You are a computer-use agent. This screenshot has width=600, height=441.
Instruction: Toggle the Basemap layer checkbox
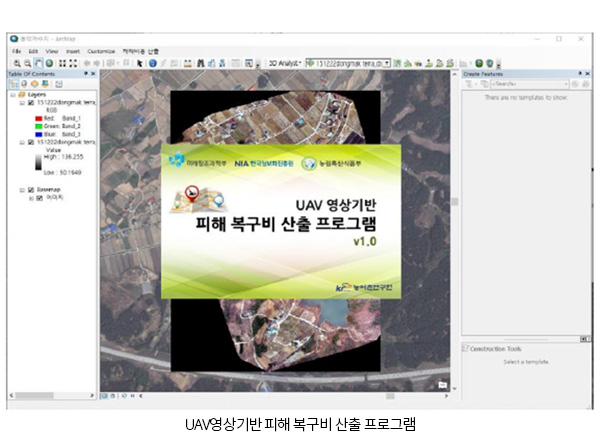tap(31, 188)
